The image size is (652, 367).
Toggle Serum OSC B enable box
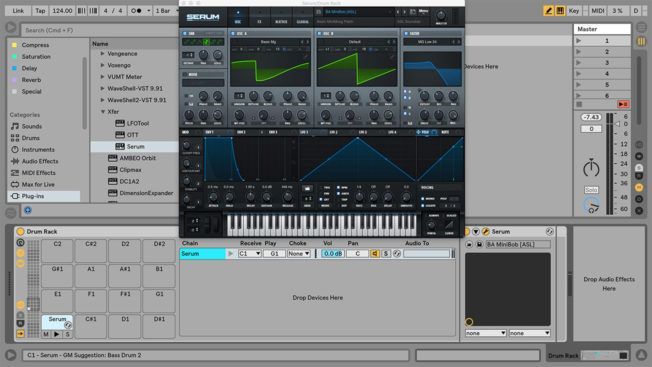(319, 33)
